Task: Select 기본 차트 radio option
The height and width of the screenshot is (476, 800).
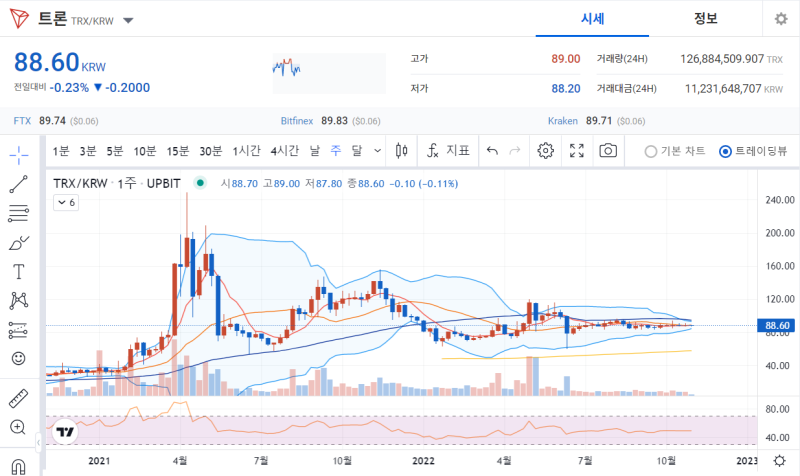Action: (x=675, y=151)
